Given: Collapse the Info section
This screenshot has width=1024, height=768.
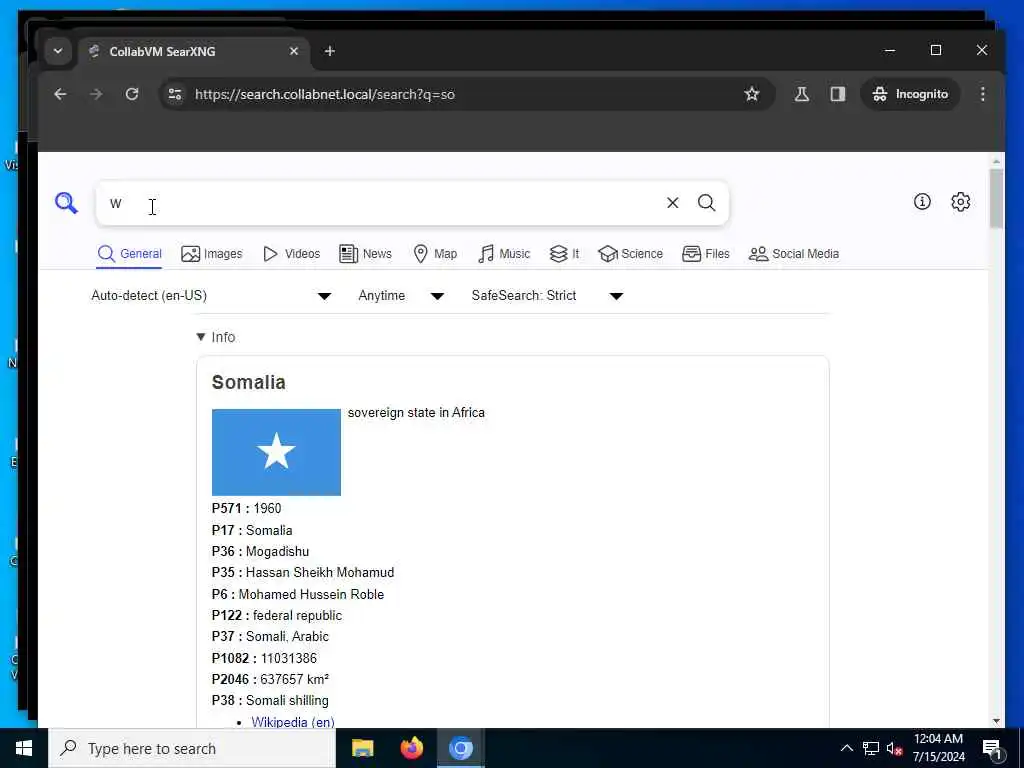Looking at the screenshot, I should pos(216,337).
